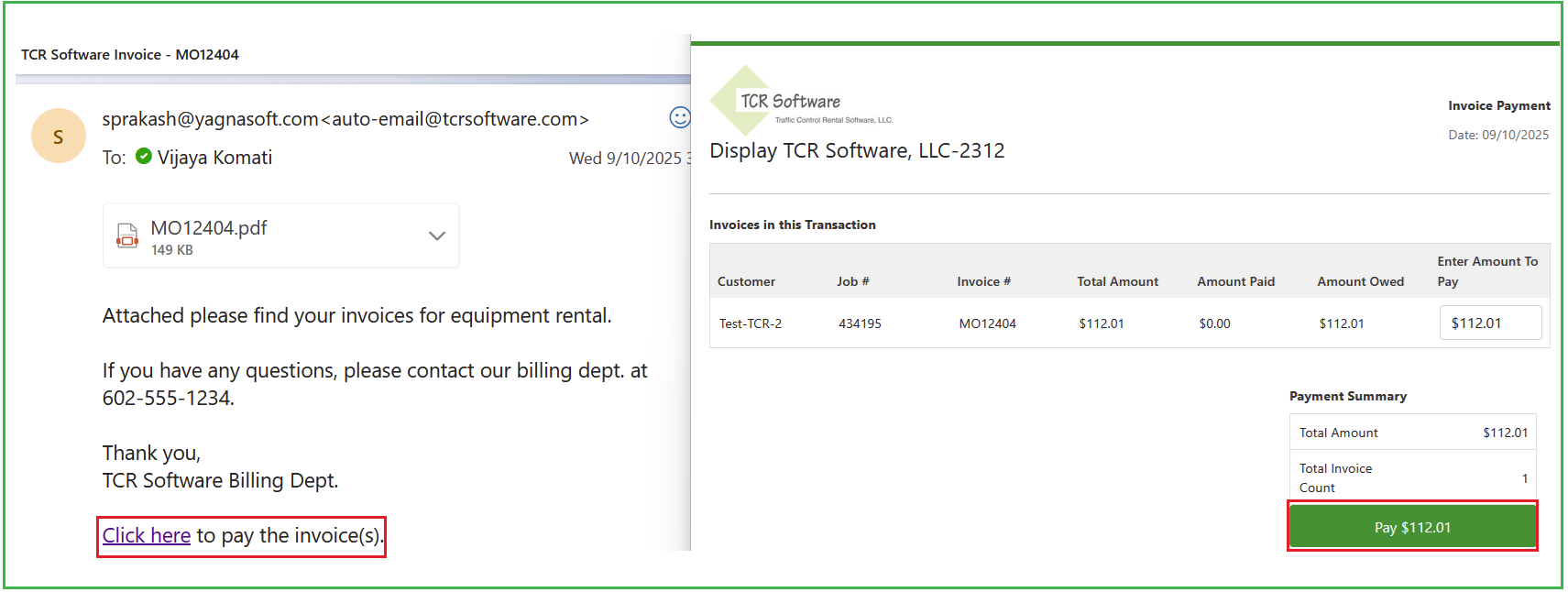Click the Display TCR Software, LLC-2312 heading
This screenshot has height=592, width=1568.
coord(857,150)
